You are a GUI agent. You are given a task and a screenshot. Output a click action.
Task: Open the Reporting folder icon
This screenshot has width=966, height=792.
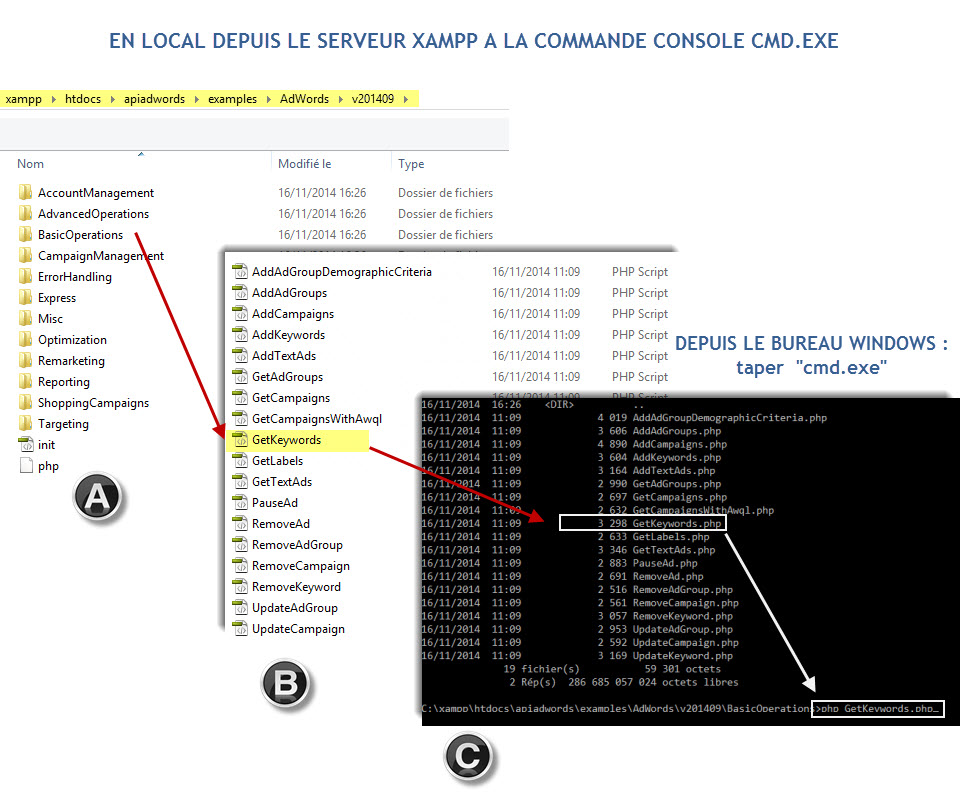pyautogui.click(x=25, y=381)
